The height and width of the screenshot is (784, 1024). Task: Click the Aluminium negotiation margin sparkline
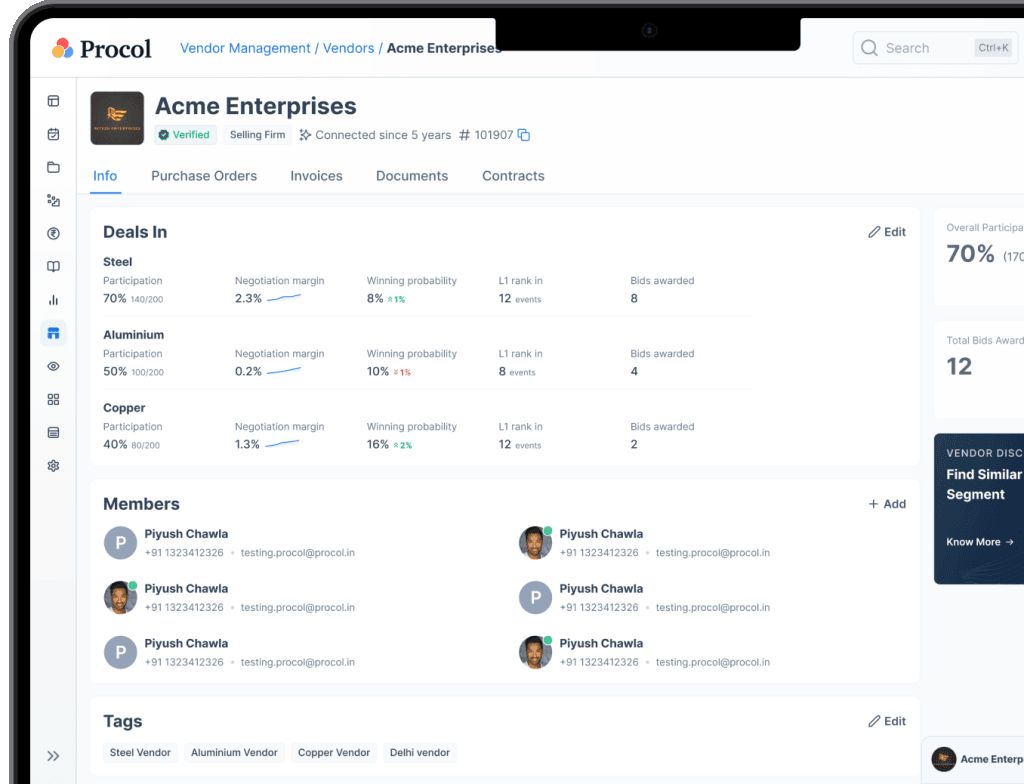284,371
